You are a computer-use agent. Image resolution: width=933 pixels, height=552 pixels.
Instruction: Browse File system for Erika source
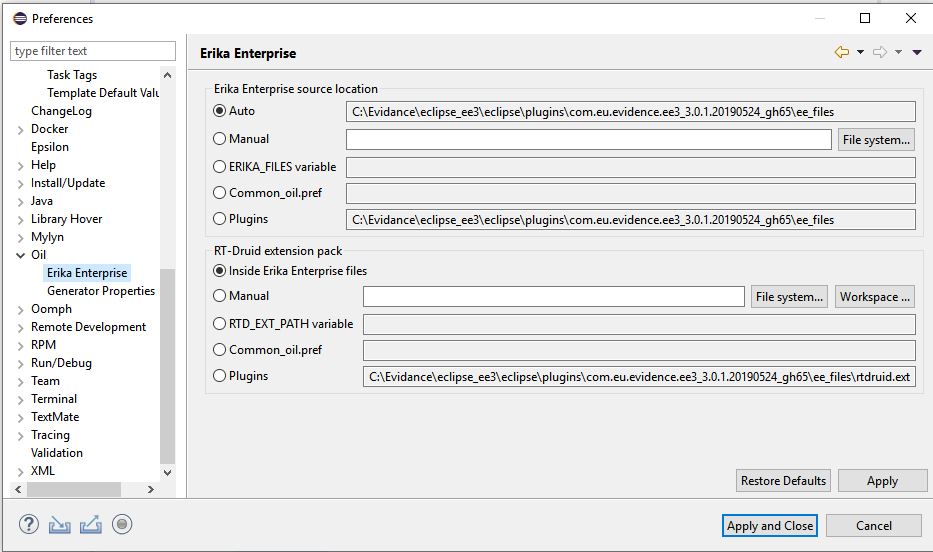pyautogui.click(x=876, y=140)
